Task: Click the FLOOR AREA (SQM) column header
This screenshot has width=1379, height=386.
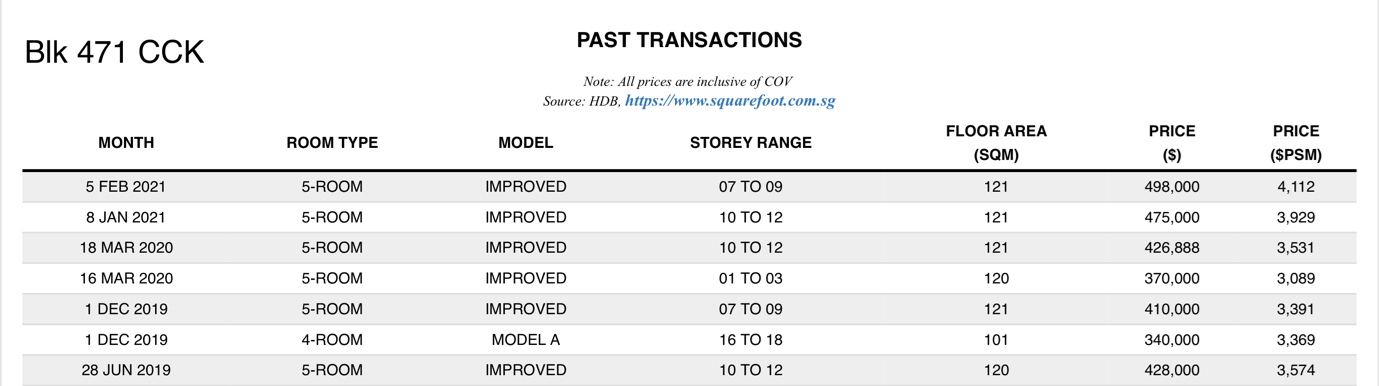Action: coord(996,143)
